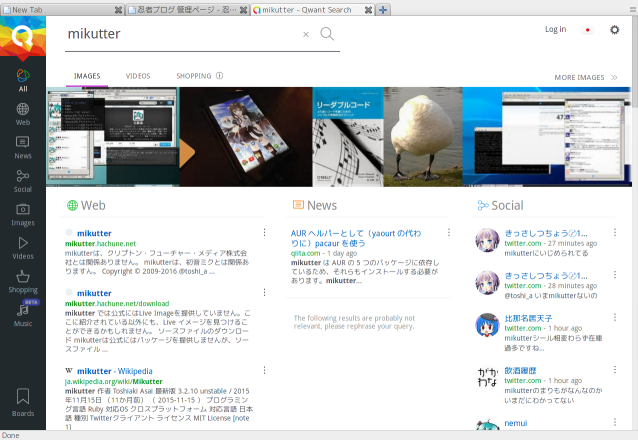Open MORE IMAGES link
638x440 pixels.
[586, 77]
